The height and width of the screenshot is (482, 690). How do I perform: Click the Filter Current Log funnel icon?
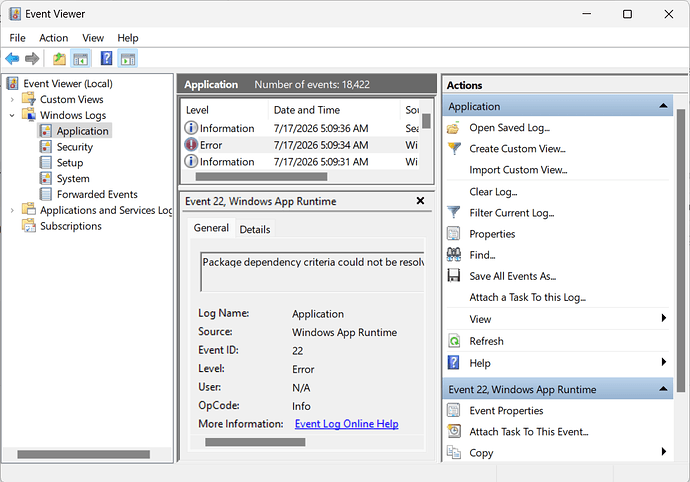tap(454, 213)
